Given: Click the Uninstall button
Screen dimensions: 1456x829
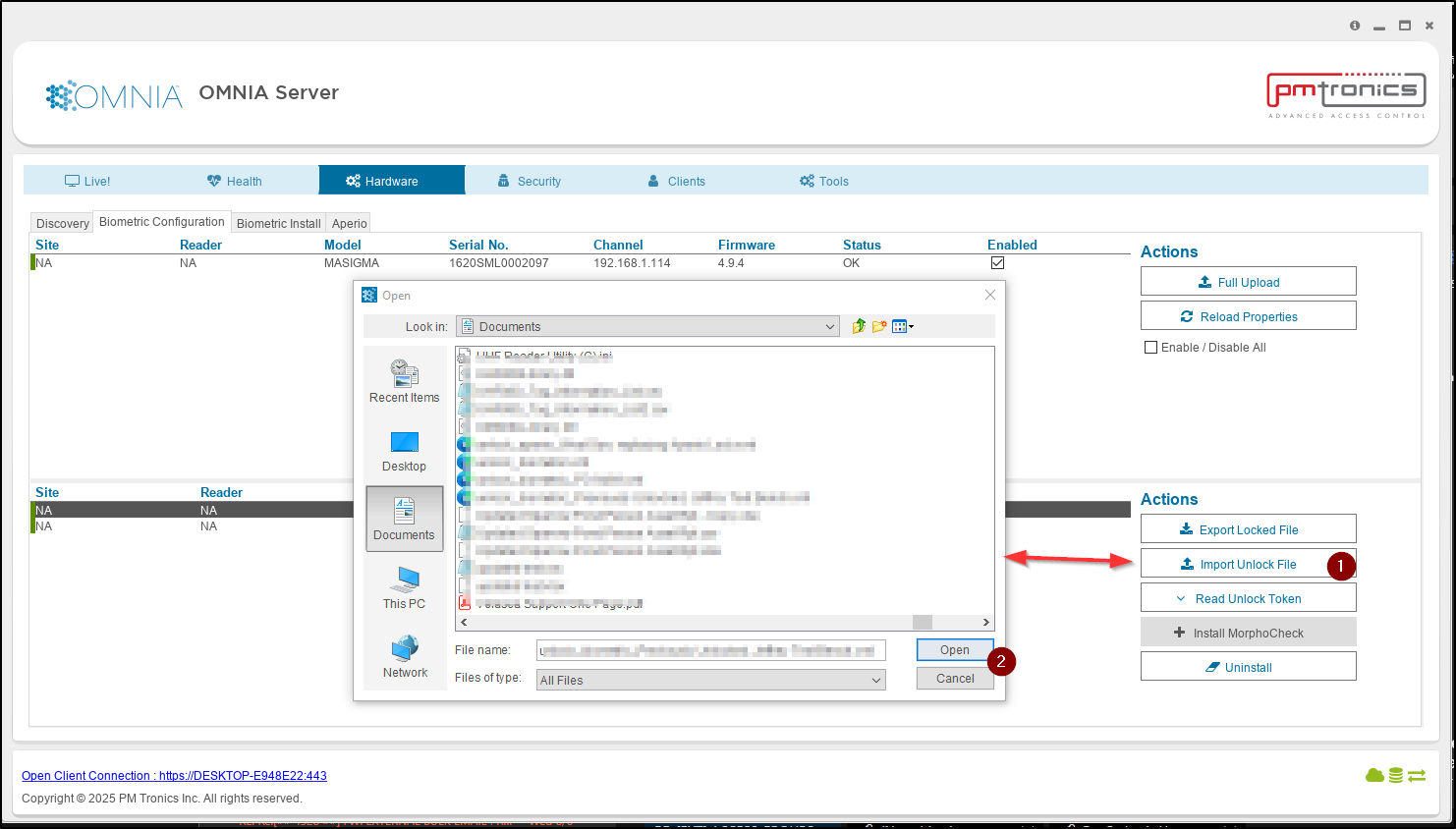Looking at the screenshot, I should (1249, 667).
